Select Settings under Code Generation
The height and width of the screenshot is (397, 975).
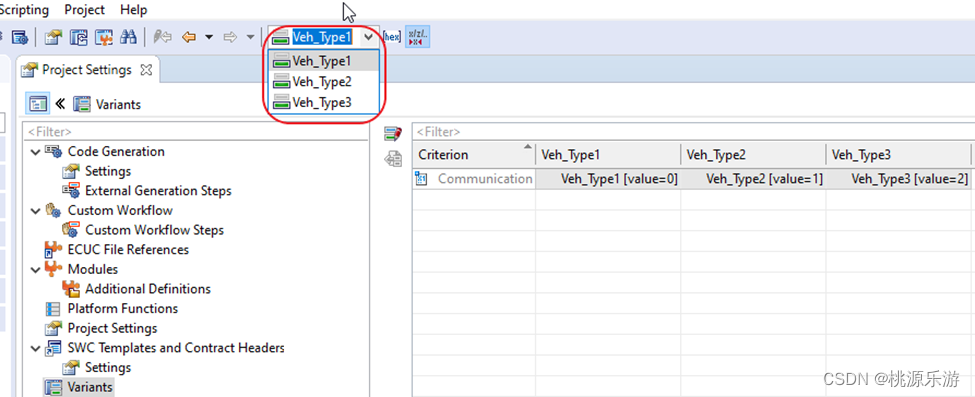tap(108, 170)
